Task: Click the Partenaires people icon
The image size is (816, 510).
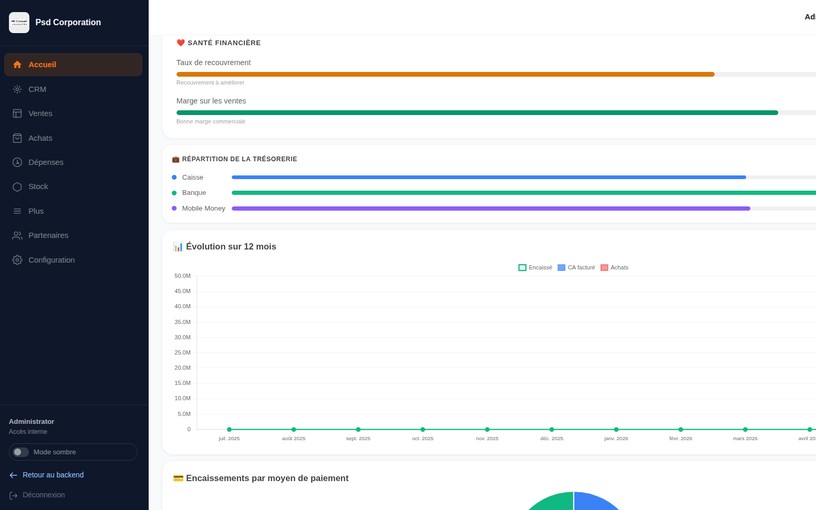Action: click(17, 235)
